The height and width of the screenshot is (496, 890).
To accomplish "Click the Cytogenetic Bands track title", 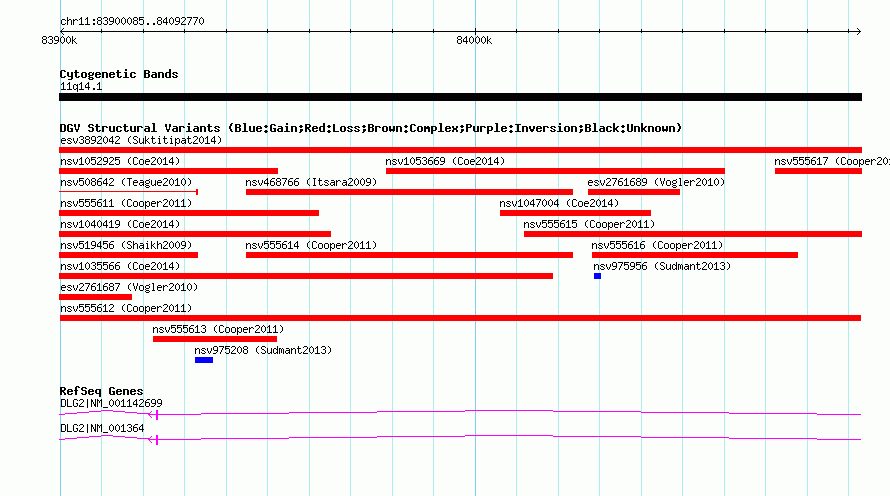I will click(x=119, y=74).
